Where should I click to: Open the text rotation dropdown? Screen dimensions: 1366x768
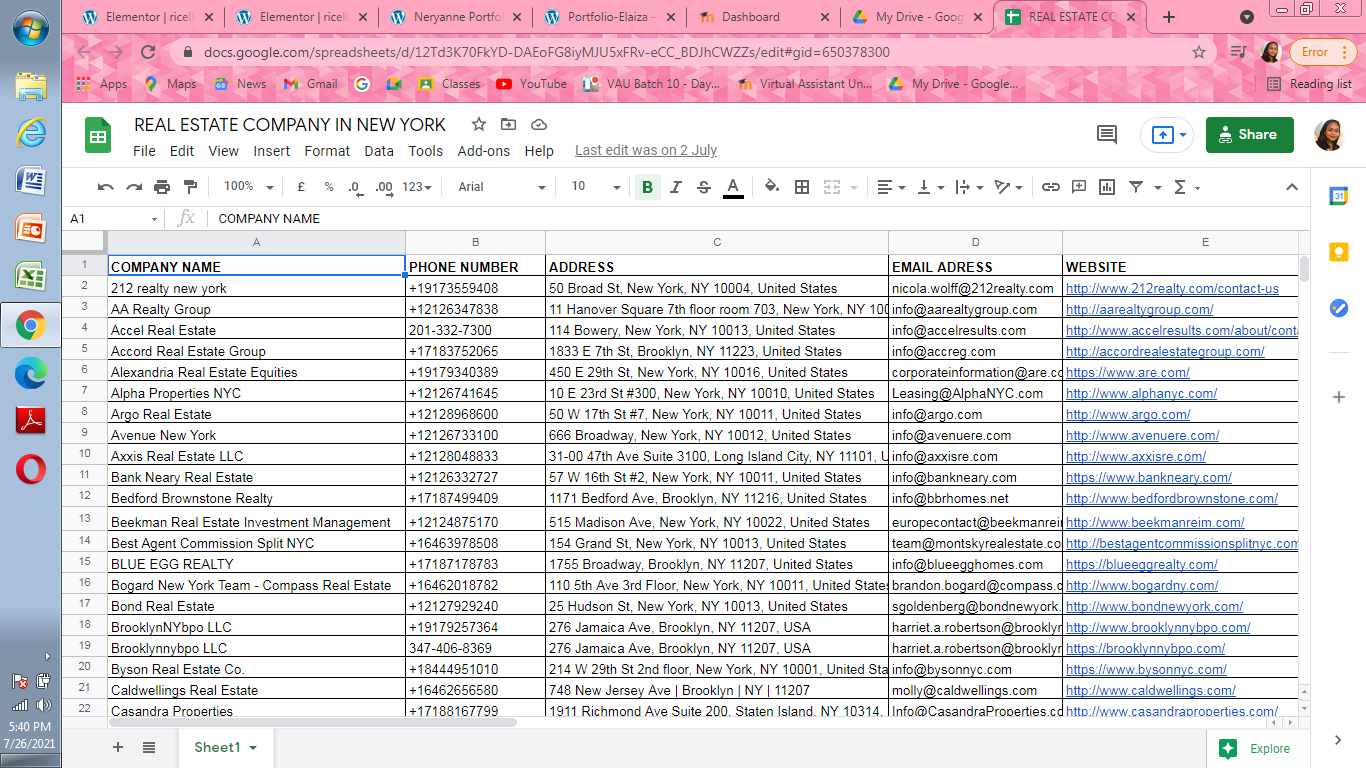[1009, 187]
